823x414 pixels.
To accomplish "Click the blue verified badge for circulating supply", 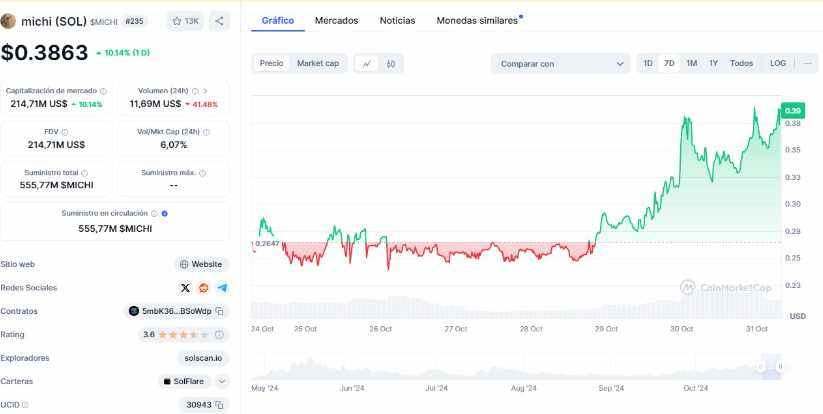I will pos(164,214).
